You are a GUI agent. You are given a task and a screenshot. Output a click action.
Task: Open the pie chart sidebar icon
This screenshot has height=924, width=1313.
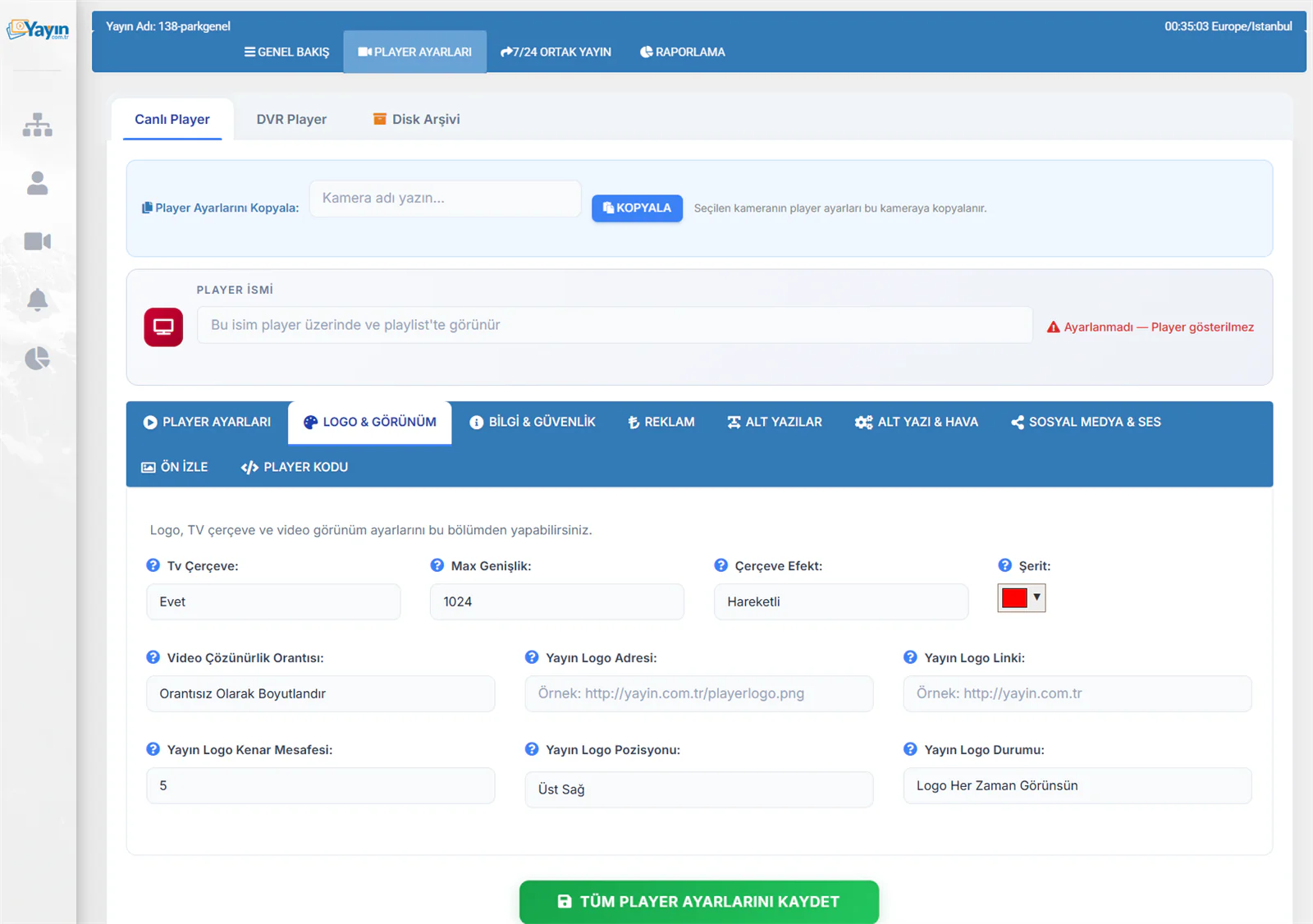coord(37,359)
